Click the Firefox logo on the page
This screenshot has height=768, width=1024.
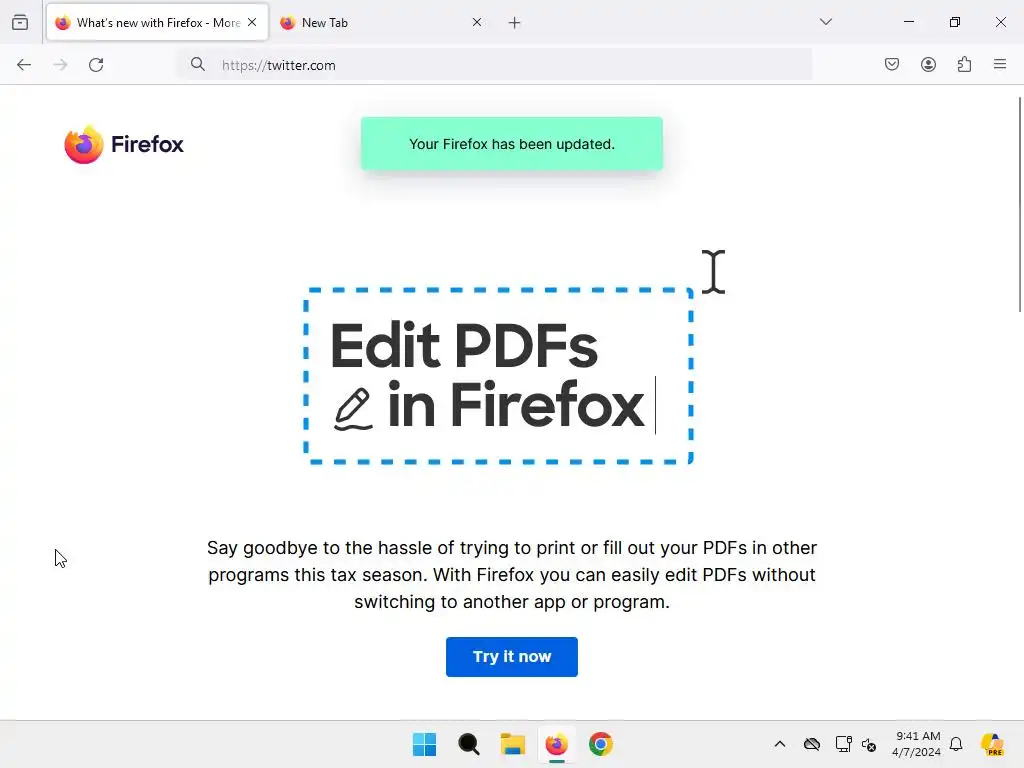[124, 144]
